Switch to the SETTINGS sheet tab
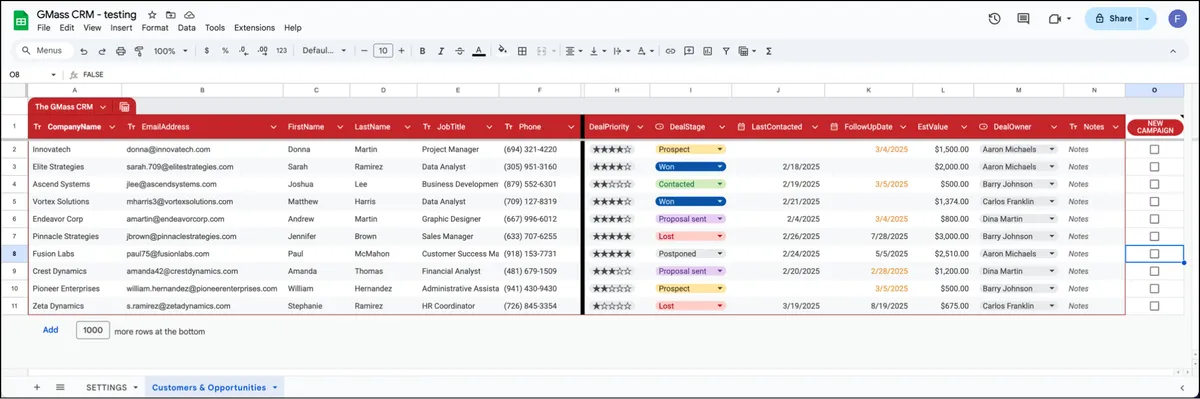This screenshot has height=399, width=1200. click(107, 387)
